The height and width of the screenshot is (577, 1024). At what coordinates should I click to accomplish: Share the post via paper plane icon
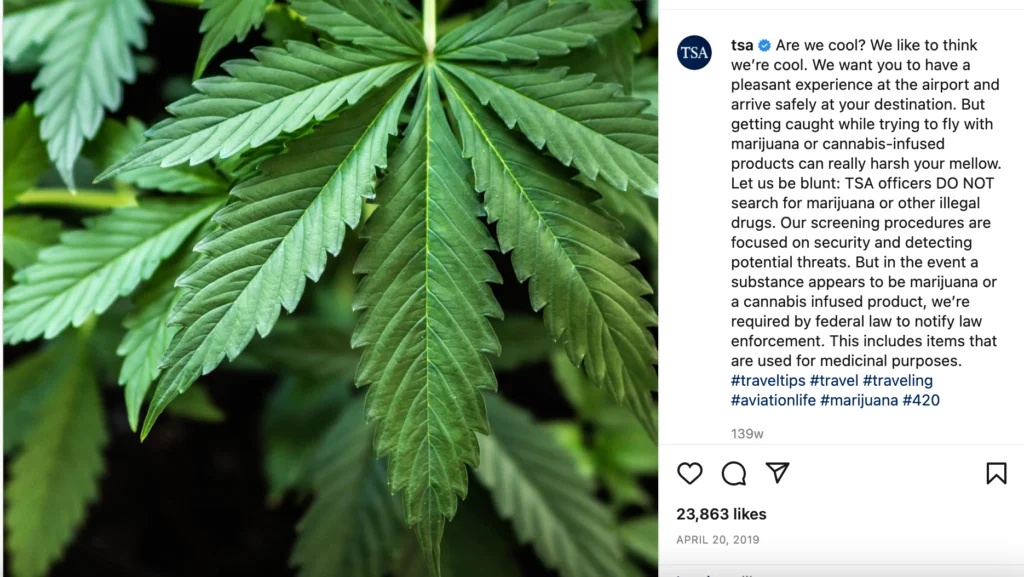(777, 473)
